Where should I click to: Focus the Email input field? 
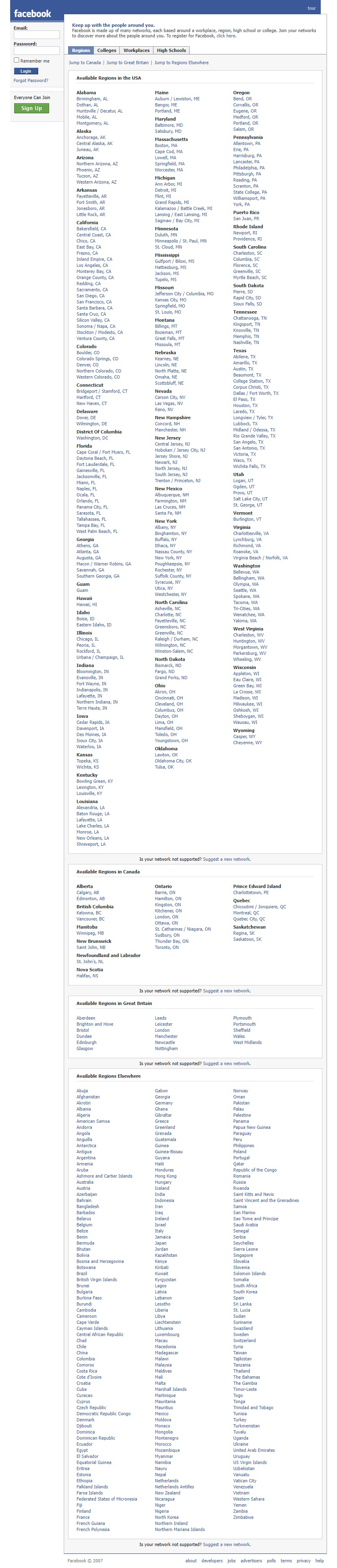click(37, 35)
